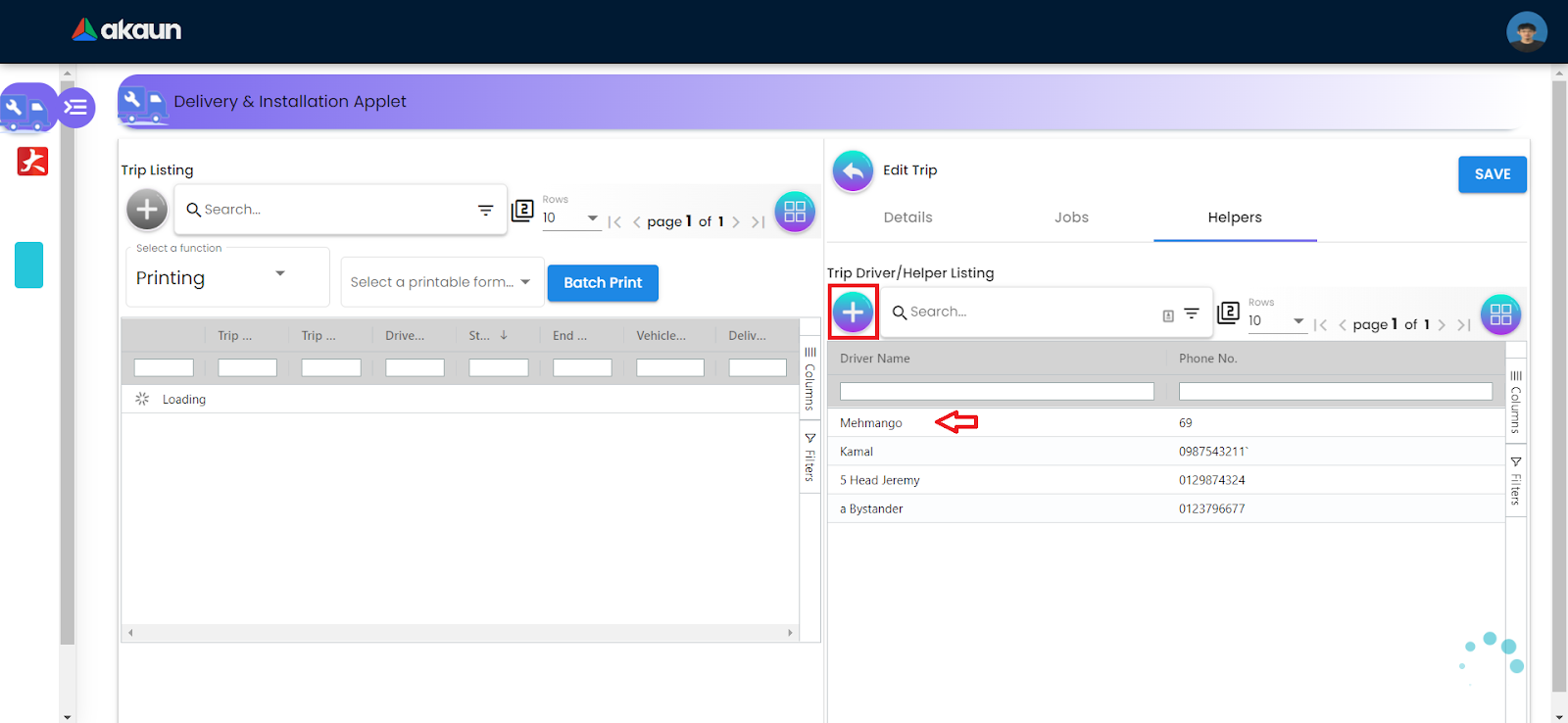The height and width of the screenshot is (723, 1568).
Task: Switch to the Details tab
Action: coord(908,217)
